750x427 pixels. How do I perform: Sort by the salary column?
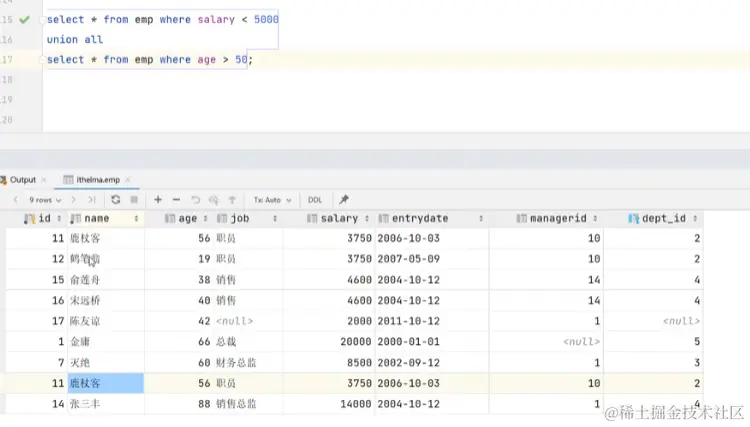pyautogui.click(x=367, y=219)
